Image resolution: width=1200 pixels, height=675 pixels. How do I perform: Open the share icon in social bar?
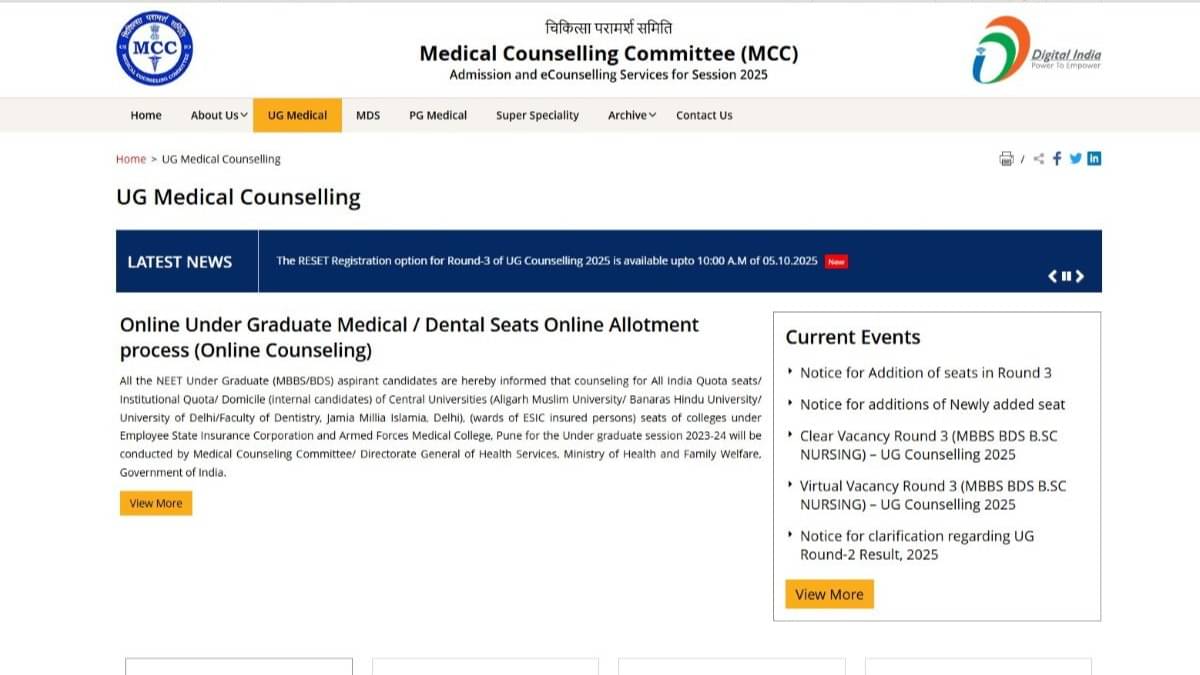coord(1039,158)
